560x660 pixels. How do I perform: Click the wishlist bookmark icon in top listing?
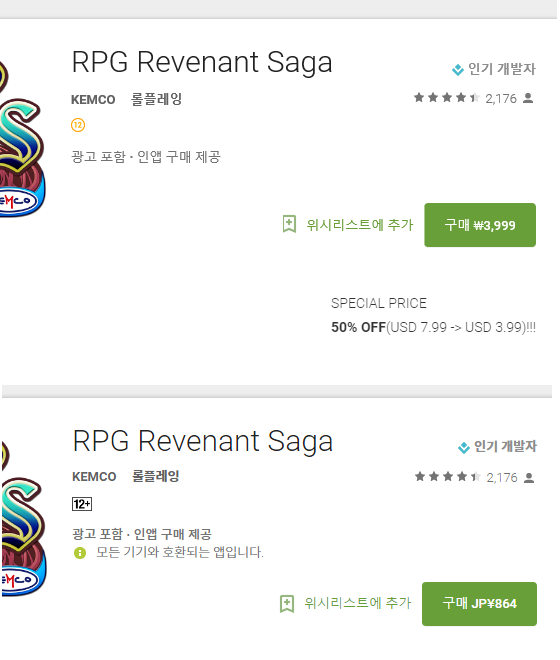click(x=289, y=224)
